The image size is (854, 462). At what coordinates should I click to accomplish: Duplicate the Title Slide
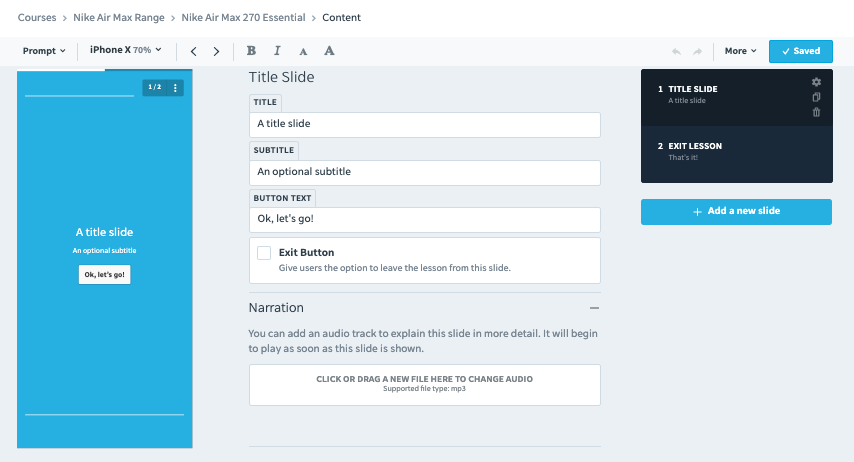tap(816, 97)
